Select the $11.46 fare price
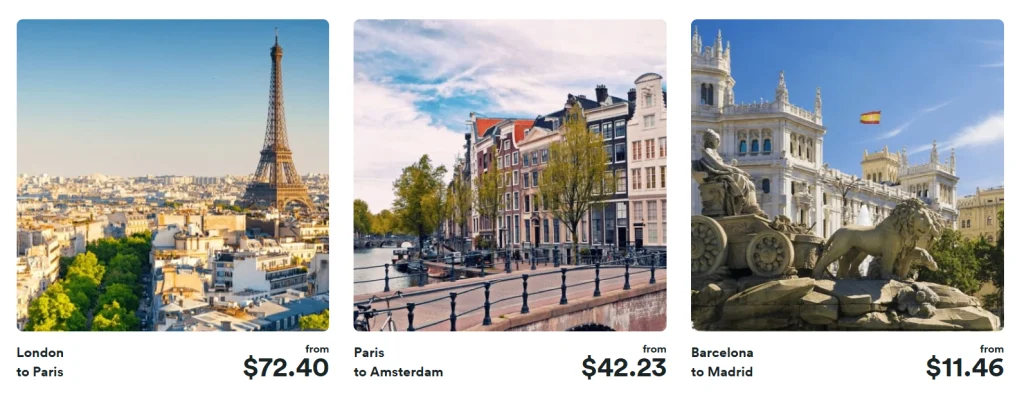The width and height of the screenshot is (1024, 411). point(964,368)
